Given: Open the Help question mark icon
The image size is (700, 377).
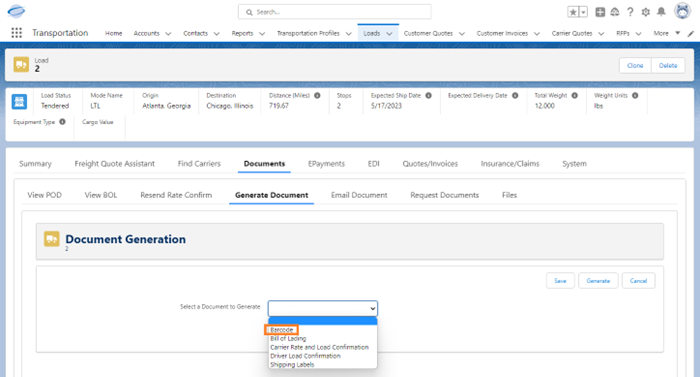Looking at the screenshot, I should coord(630,12).
